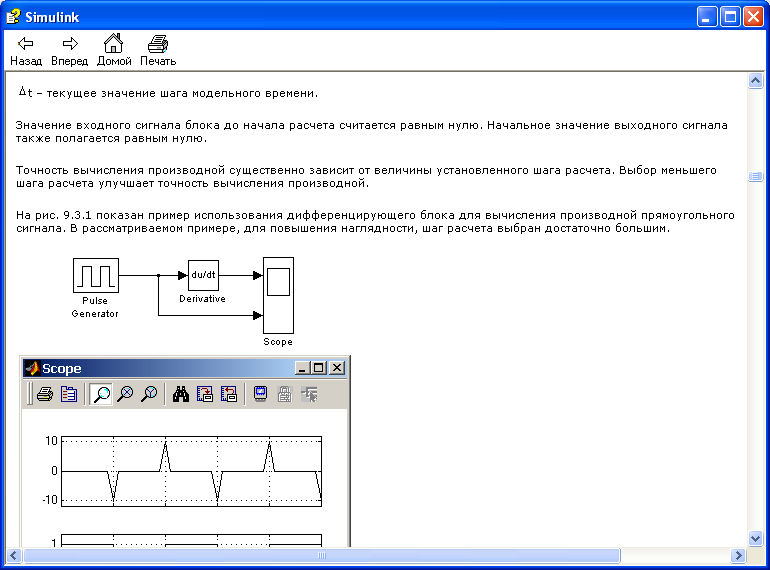Click the '10' axis label in Scope
The image size is (770, 570).
tap(52, 441)
